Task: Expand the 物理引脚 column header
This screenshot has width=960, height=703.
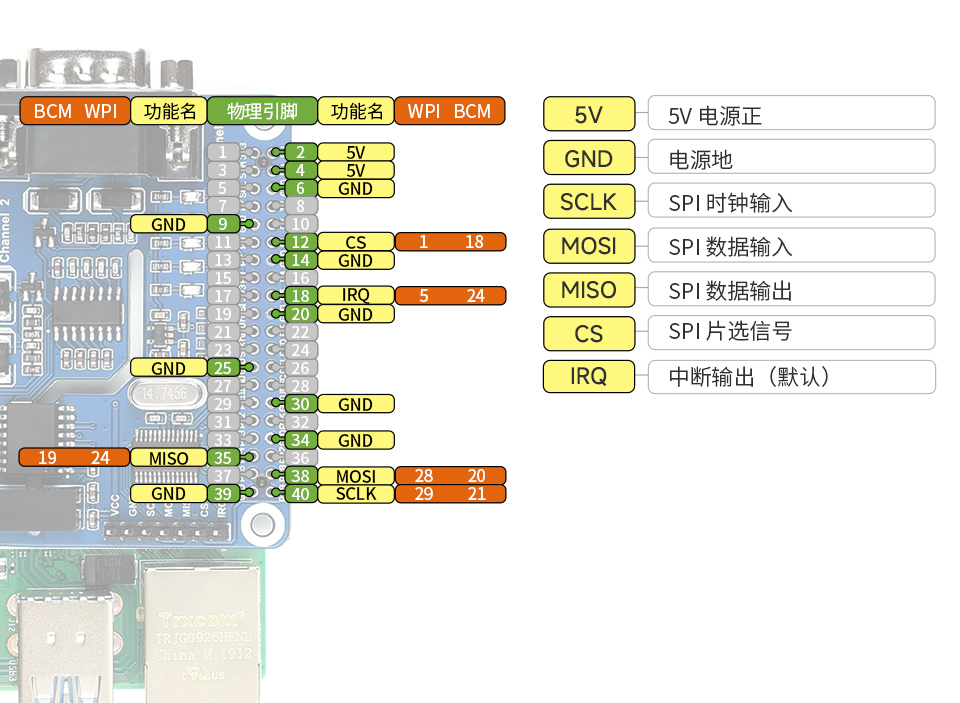Action: coord(263,111)
